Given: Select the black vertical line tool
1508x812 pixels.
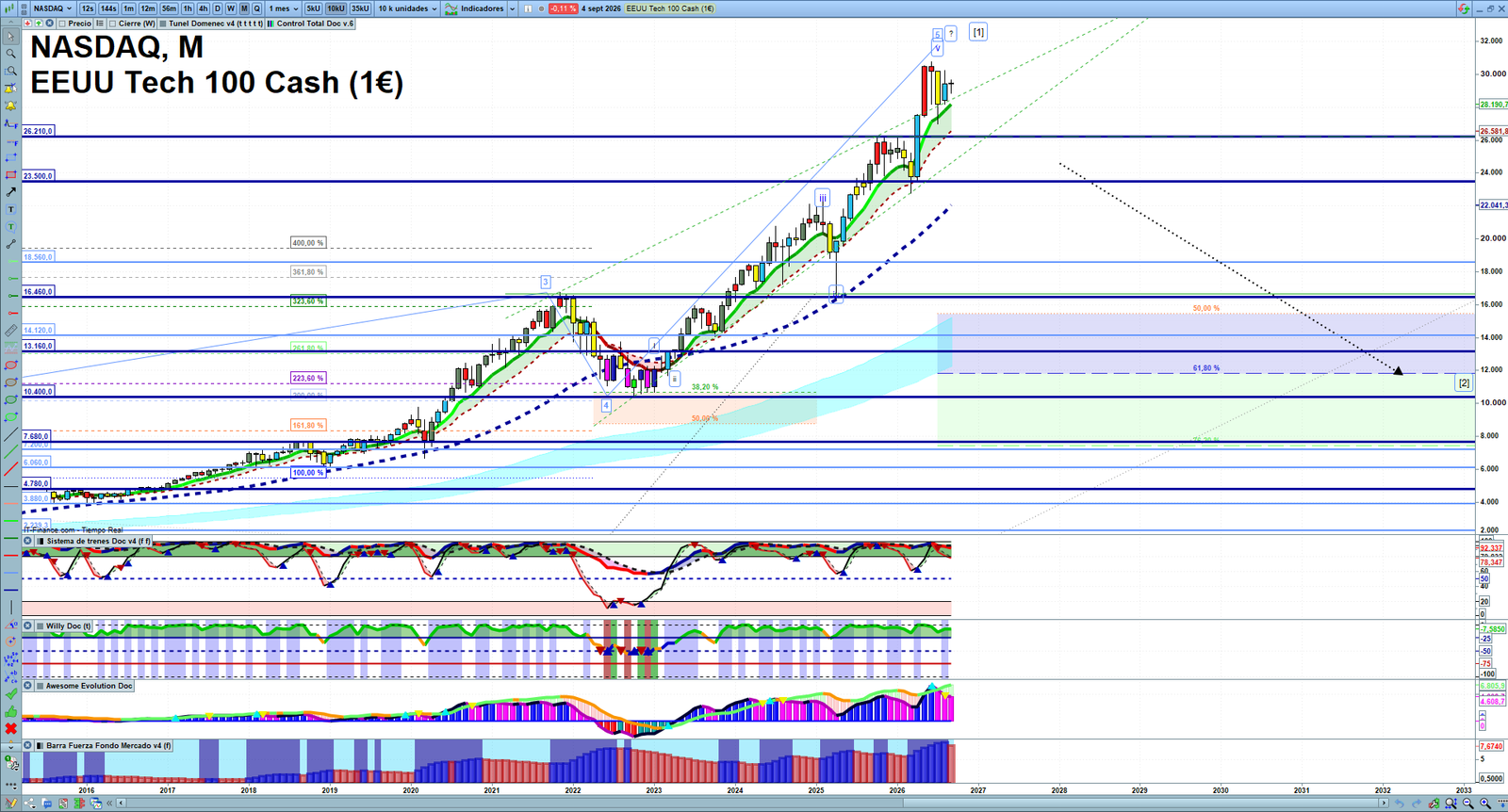Looking at the screenshot, I should (x=11, y=606).
